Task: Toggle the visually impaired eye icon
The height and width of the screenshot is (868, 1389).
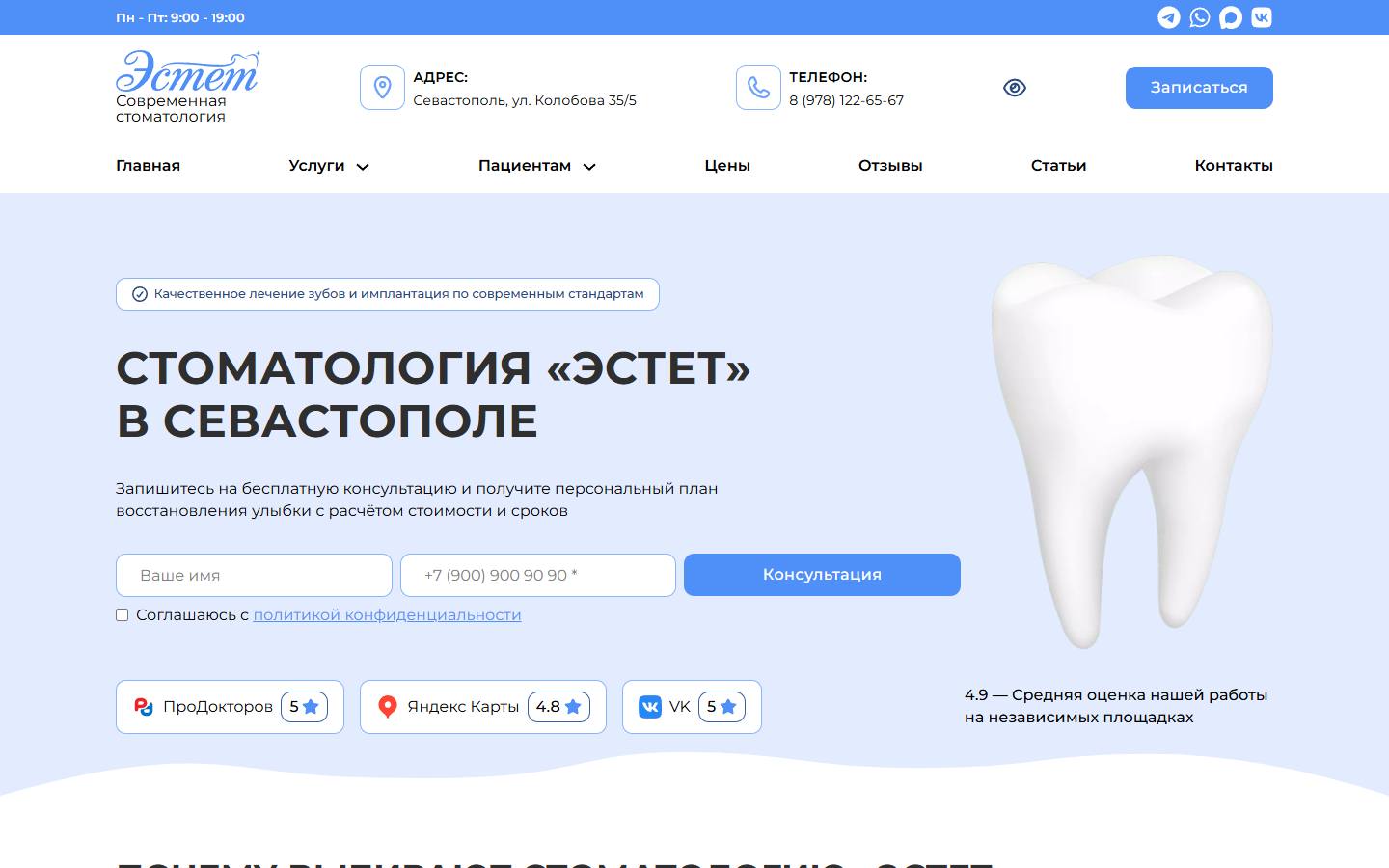Action: 1015,88
